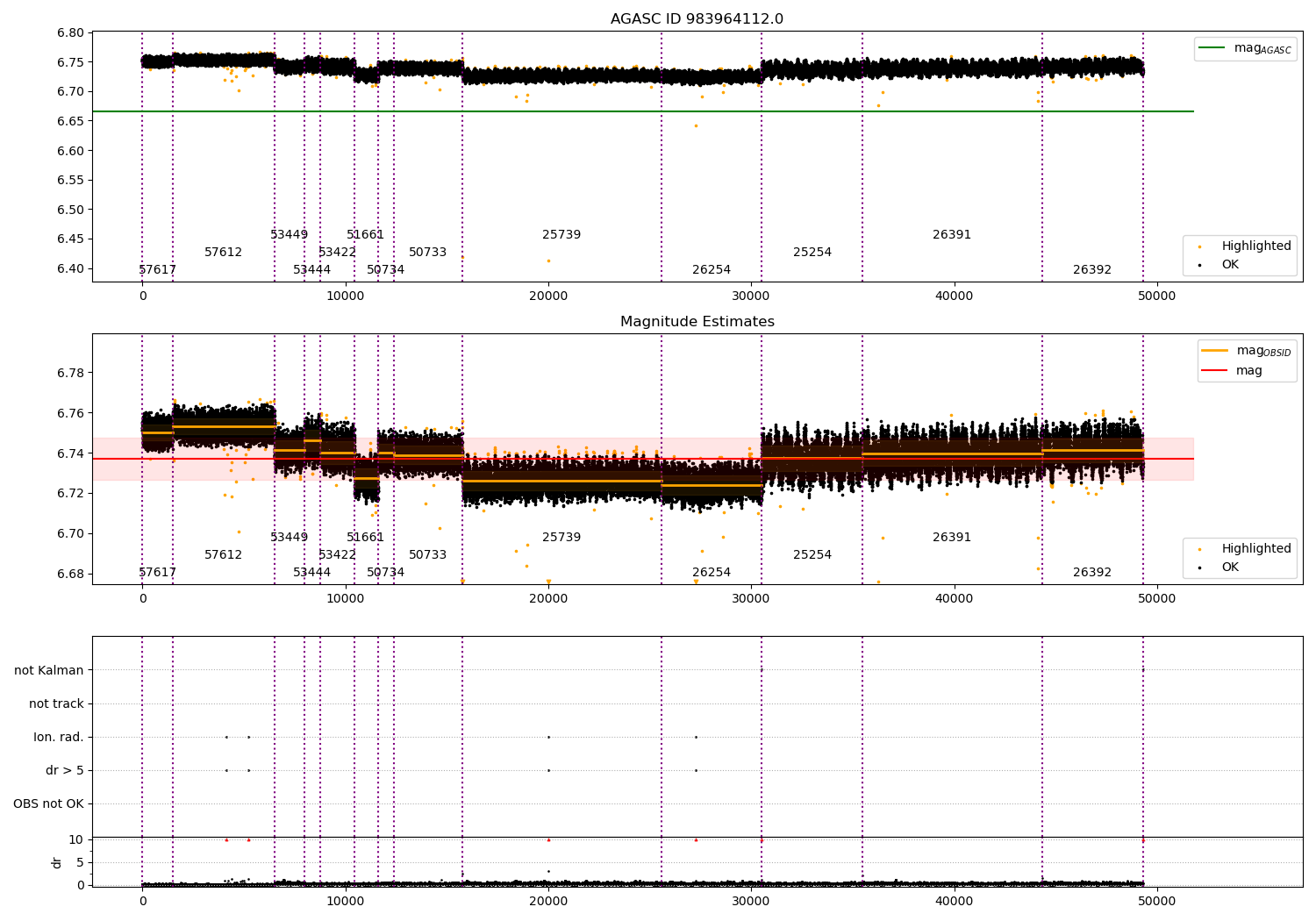The width and height of the screenshot is (1316, 921).
Task: Click the red mean mag line in middle plot
Action: 643,459
